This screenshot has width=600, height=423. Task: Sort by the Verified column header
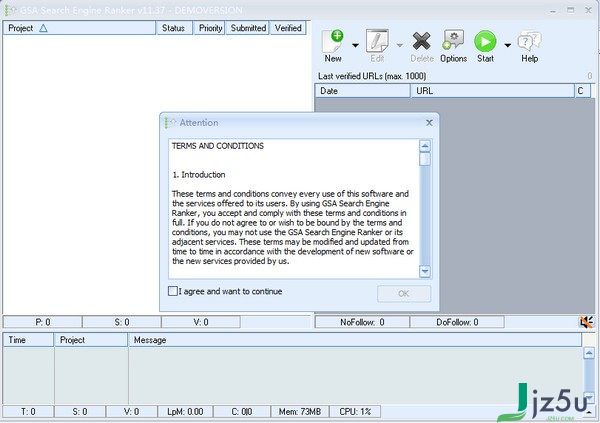pyautogui.click(x=288, y=28)
